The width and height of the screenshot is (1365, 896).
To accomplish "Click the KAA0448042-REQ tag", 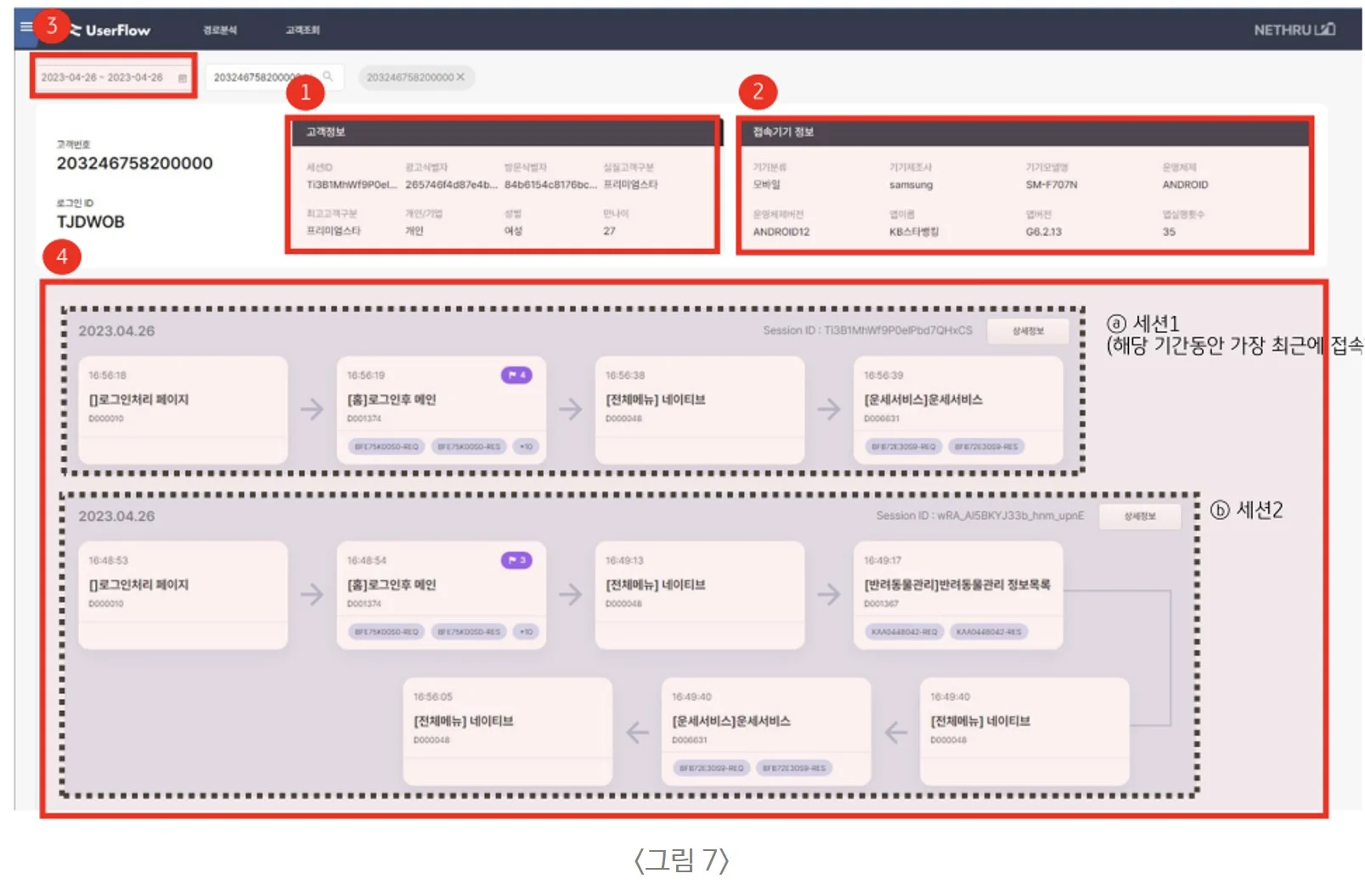I will click(904, 632).
